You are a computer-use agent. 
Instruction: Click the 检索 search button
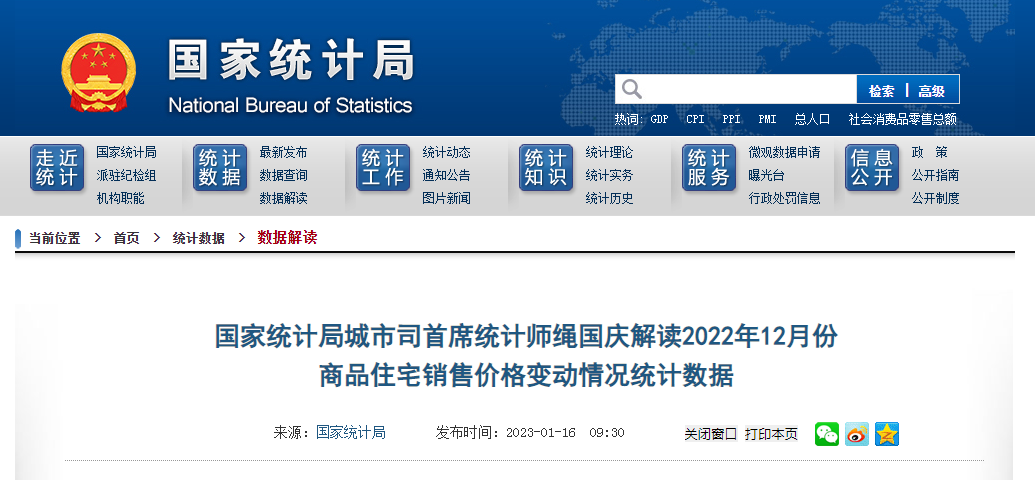coord(881,90)
